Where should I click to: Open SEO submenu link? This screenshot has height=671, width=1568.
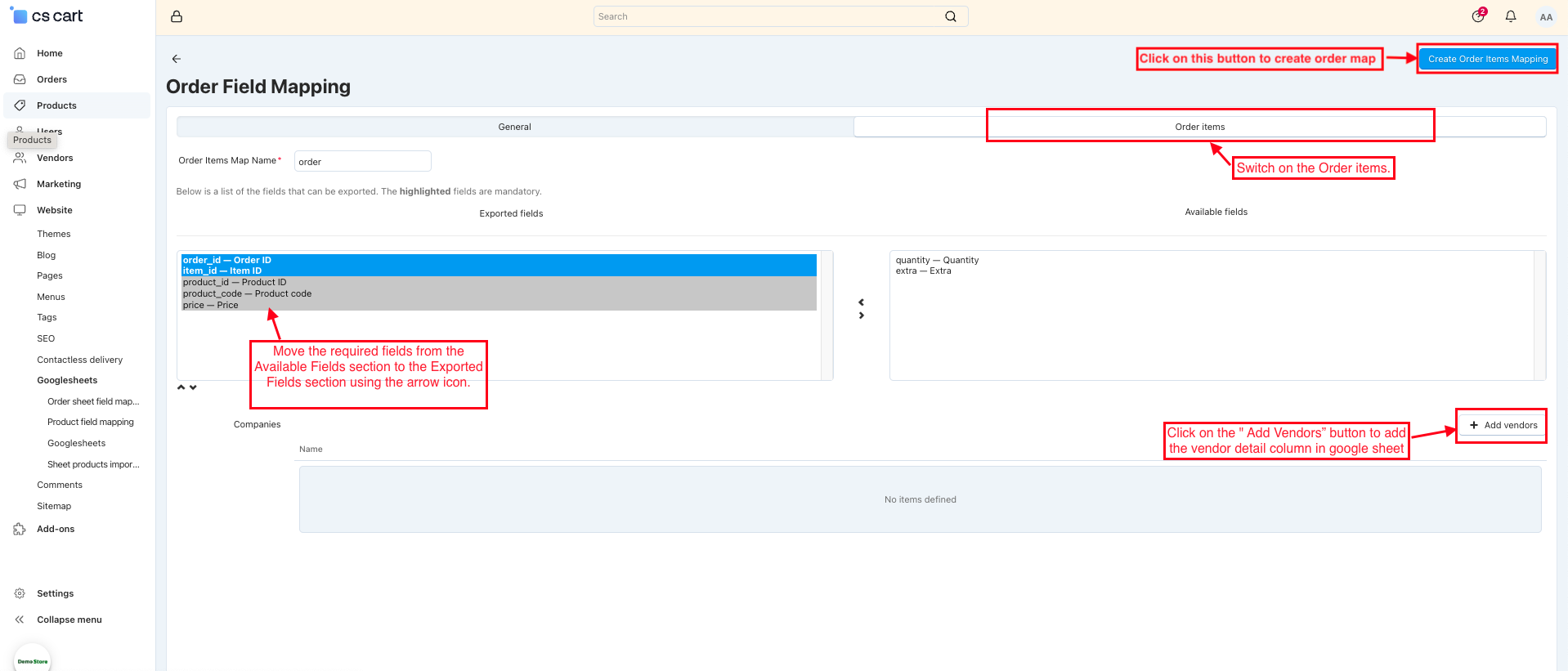tap(46, 338)
